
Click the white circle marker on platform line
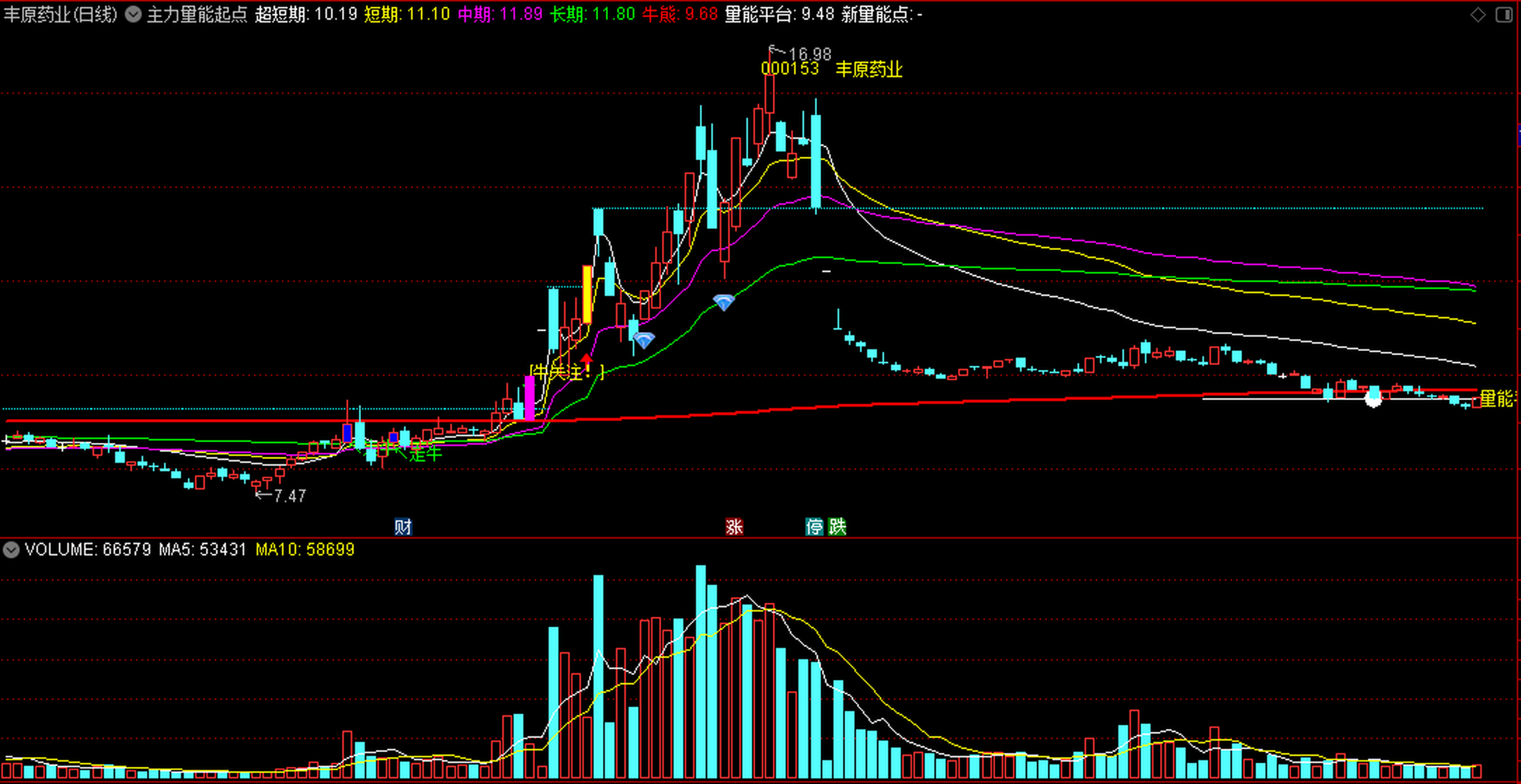(1373, 399)
